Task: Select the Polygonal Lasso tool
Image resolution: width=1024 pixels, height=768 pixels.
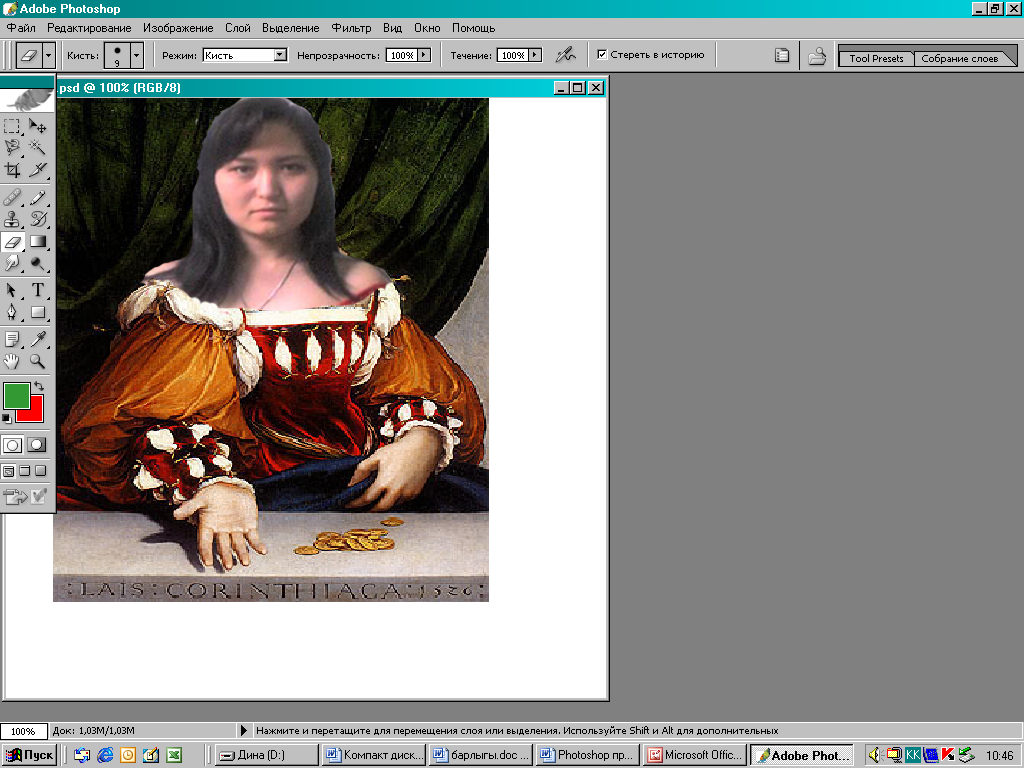Action: point(12,148)
